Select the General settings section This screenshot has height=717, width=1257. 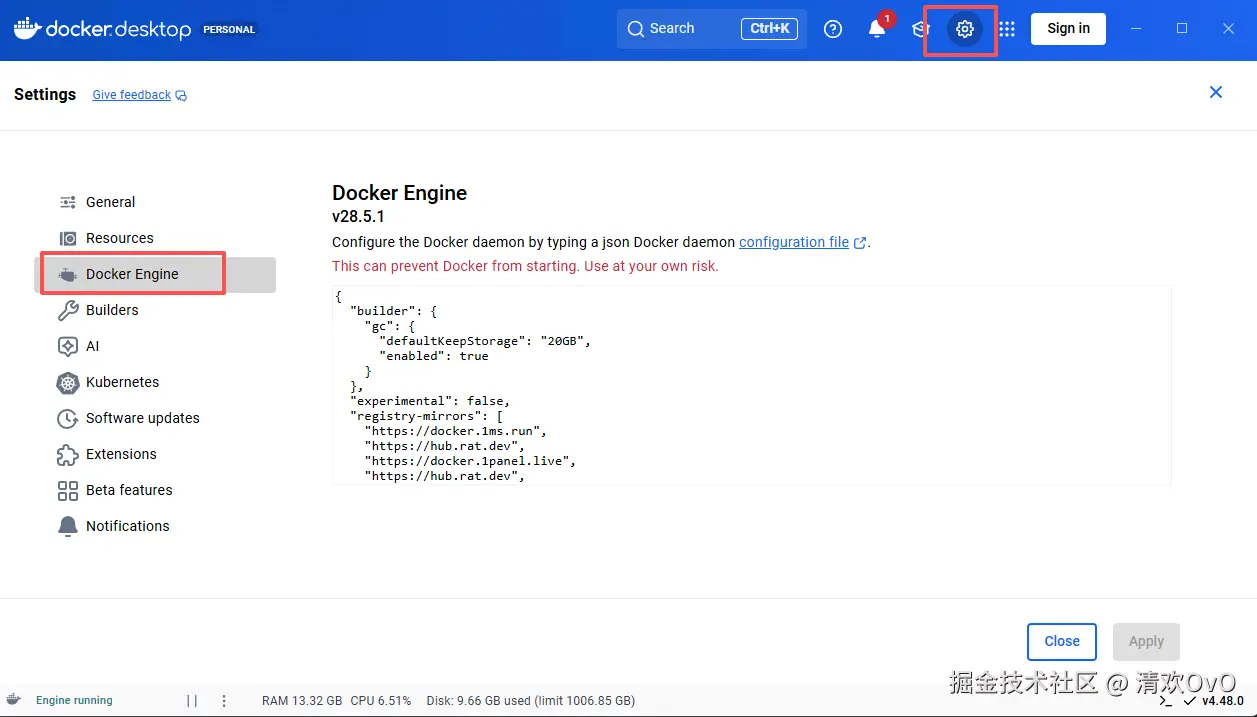coord(110,202)
